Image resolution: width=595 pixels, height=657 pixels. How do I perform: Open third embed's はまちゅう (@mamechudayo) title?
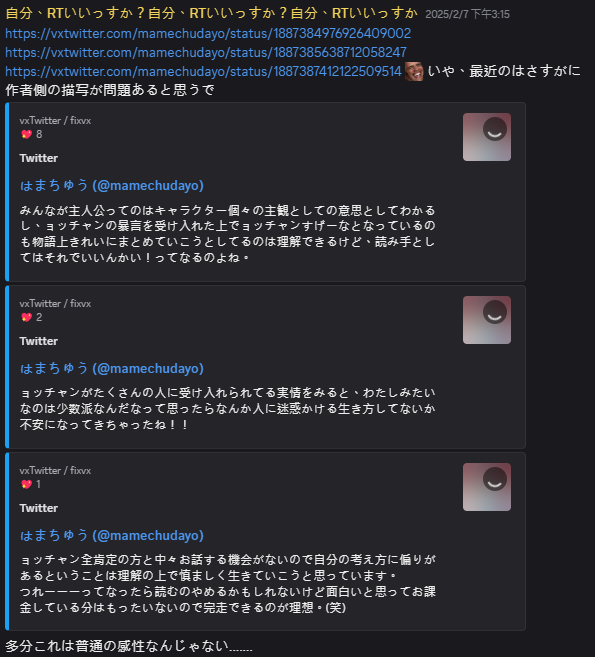click(111, 535)
